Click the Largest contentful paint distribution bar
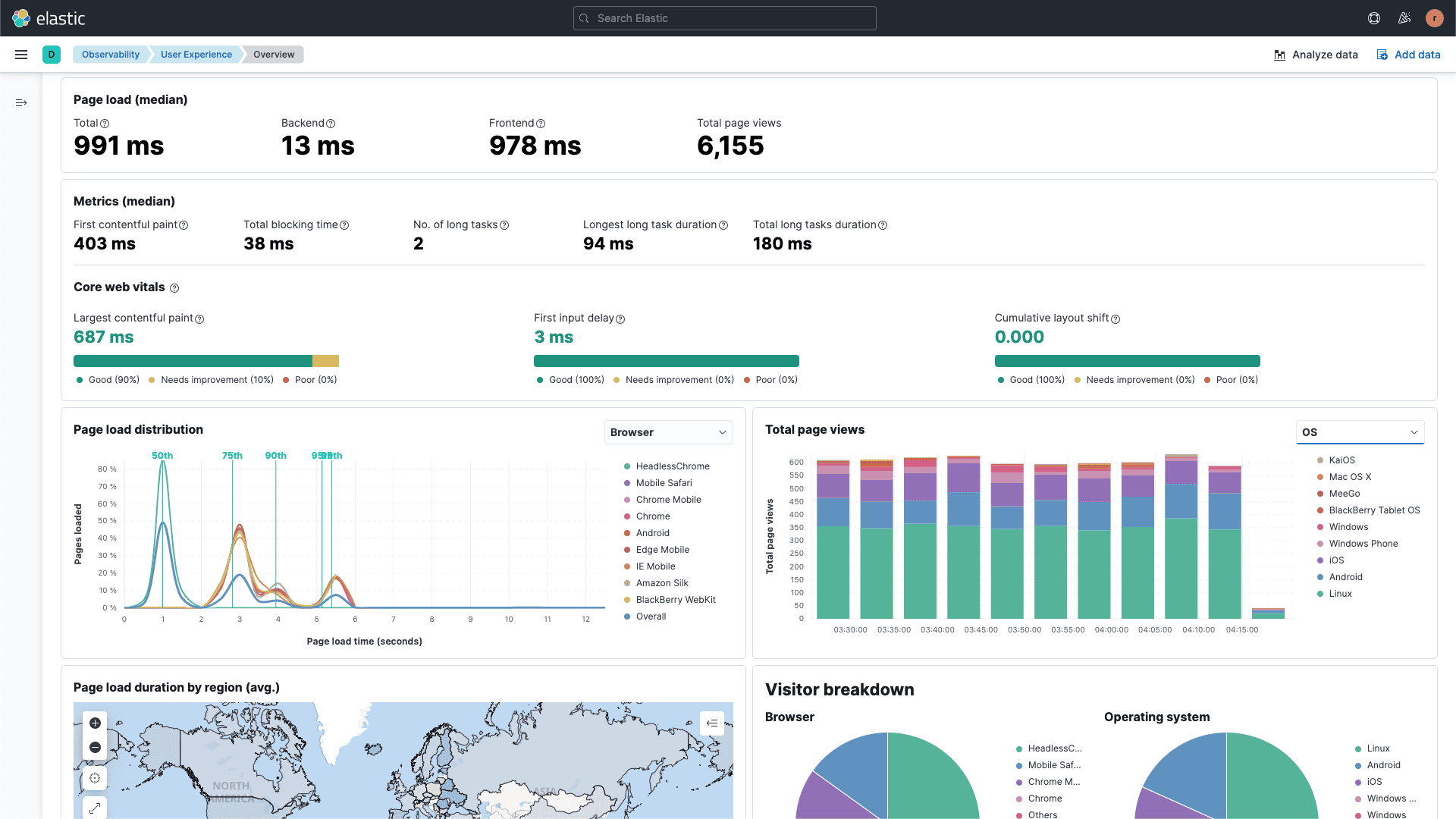The image size is (1456, 819). pyautogui.click(x=205, y=360)
